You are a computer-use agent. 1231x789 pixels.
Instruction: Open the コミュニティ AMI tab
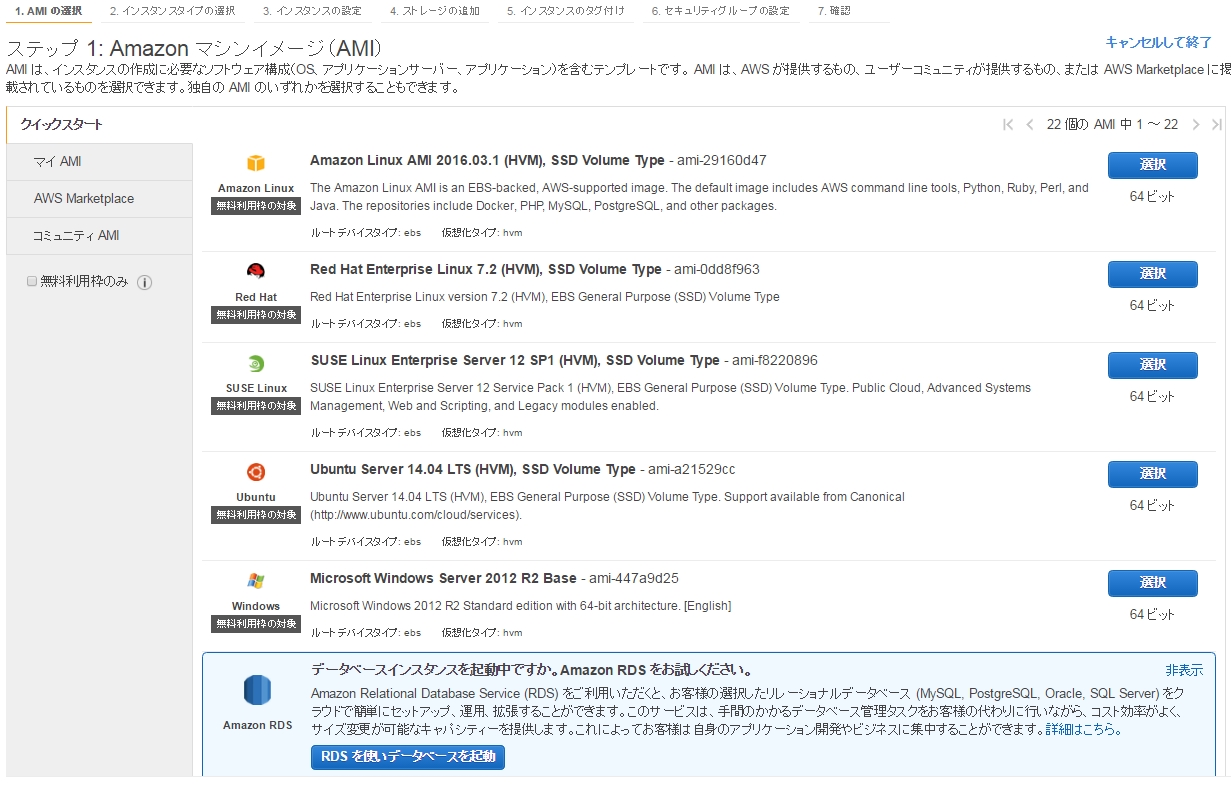coord(76,236)
